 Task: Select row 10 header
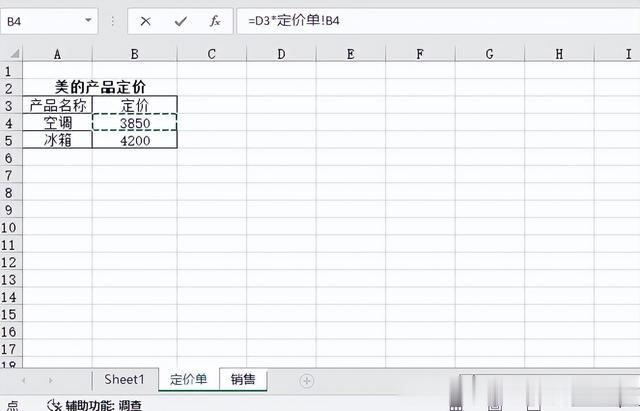point(9,227)
